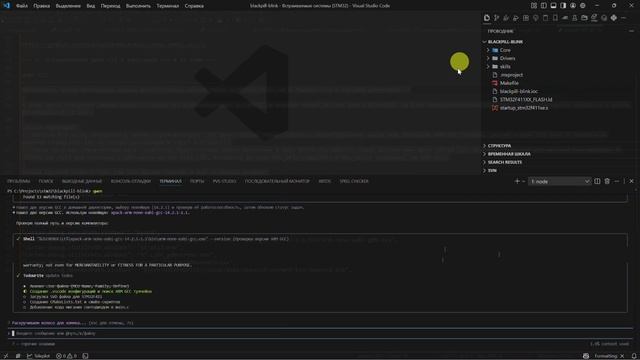
Task: Click the terminal message input field
Action: [x=320, y=333]
